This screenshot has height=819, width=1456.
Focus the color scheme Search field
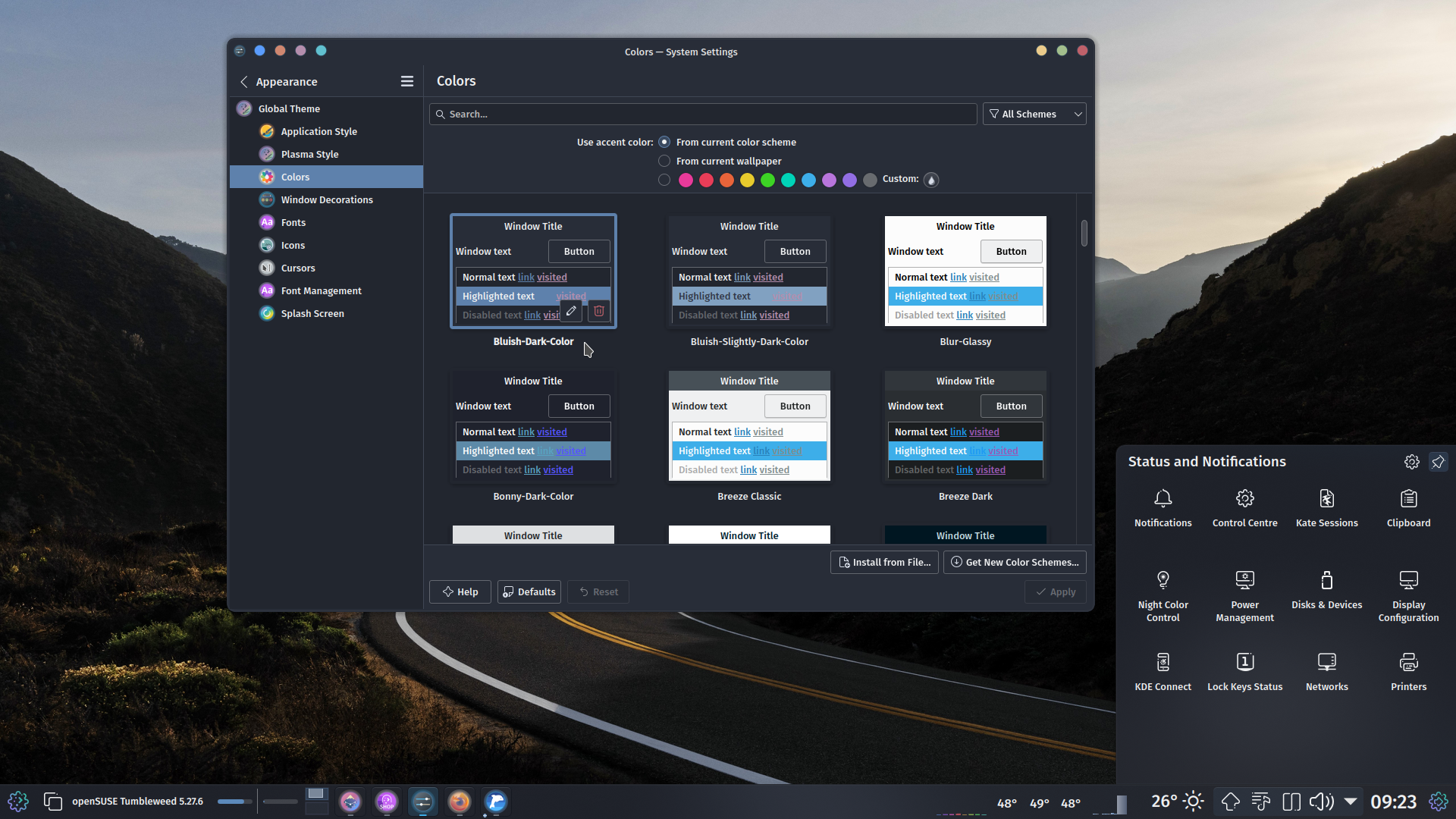click(703, 114)
